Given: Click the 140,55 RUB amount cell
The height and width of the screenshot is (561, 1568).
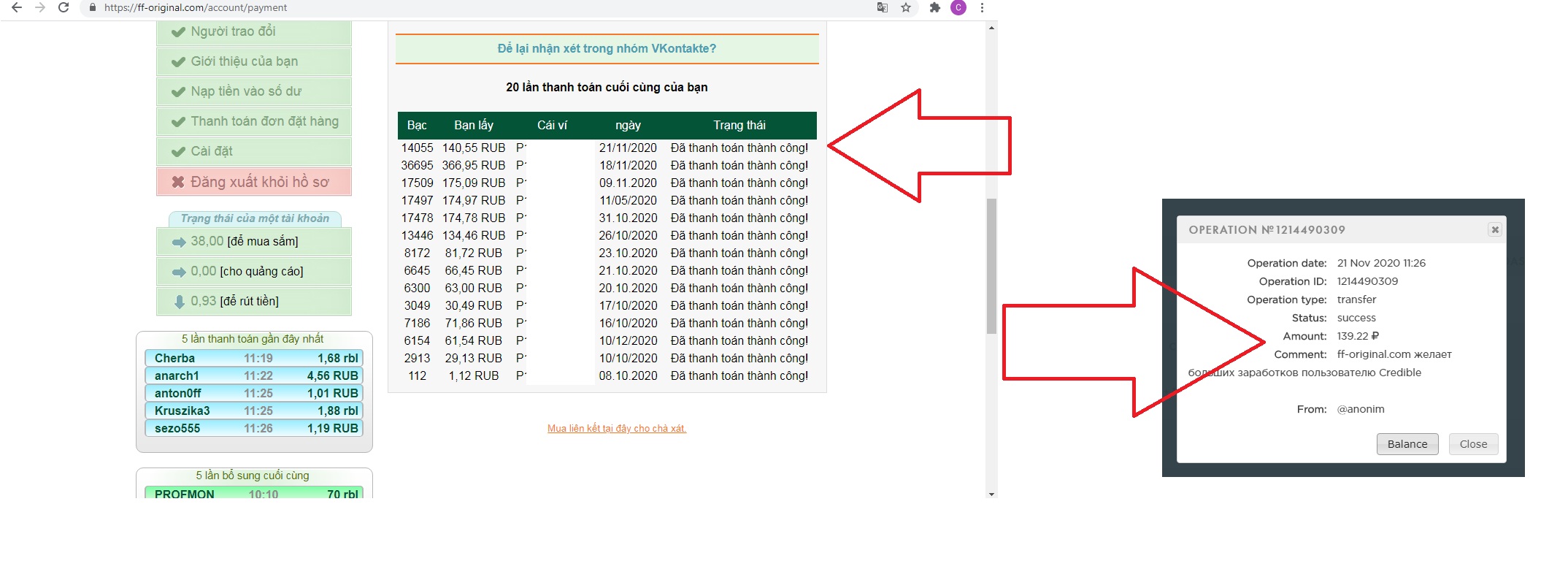Looking at the screenshot, I should 474,148.
